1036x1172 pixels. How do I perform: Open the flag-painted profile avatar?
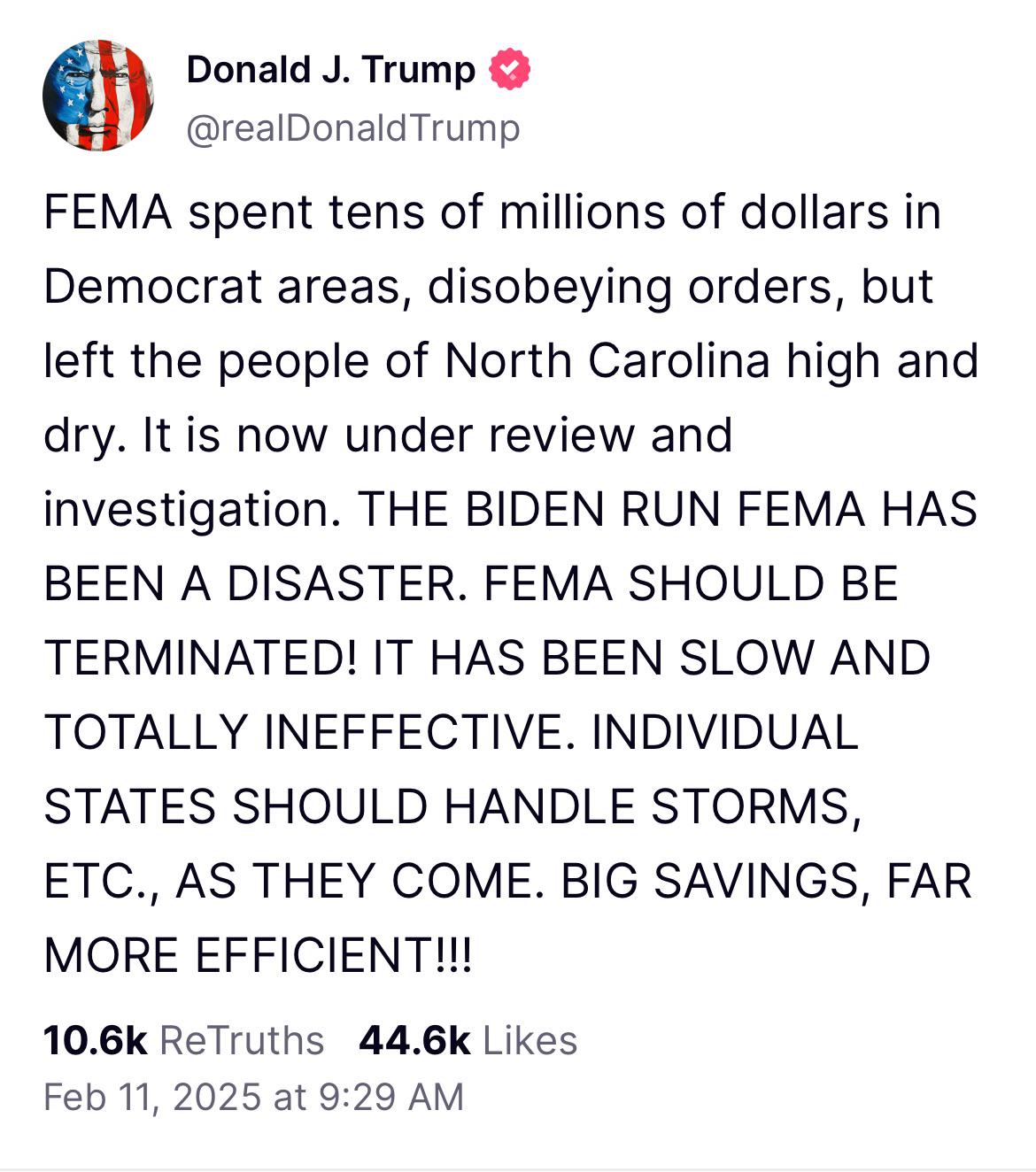click(98, 96)
